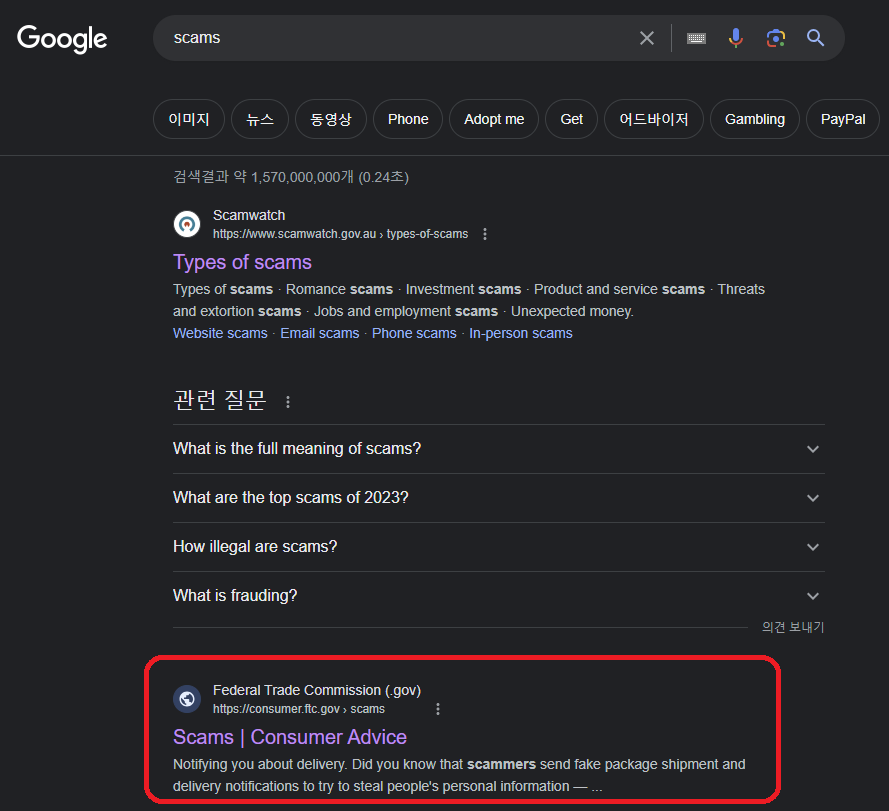This screenshot has width=889, height=811.
Task: Expand 'What is the full meaning of scams?'
Action: [x=498, y=449]
